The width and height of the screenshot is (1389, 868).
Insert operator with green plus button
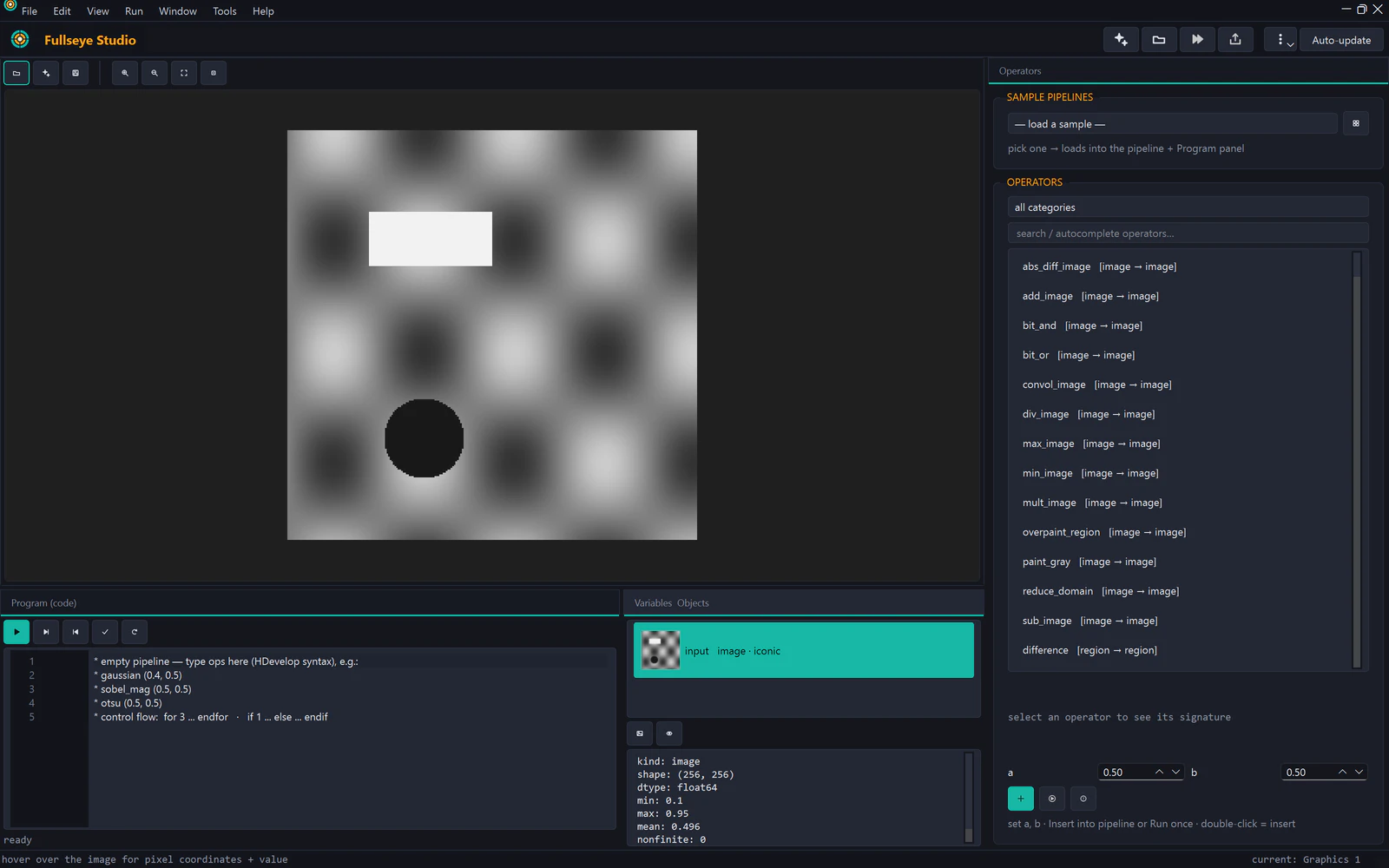(x=1021, y=799)
